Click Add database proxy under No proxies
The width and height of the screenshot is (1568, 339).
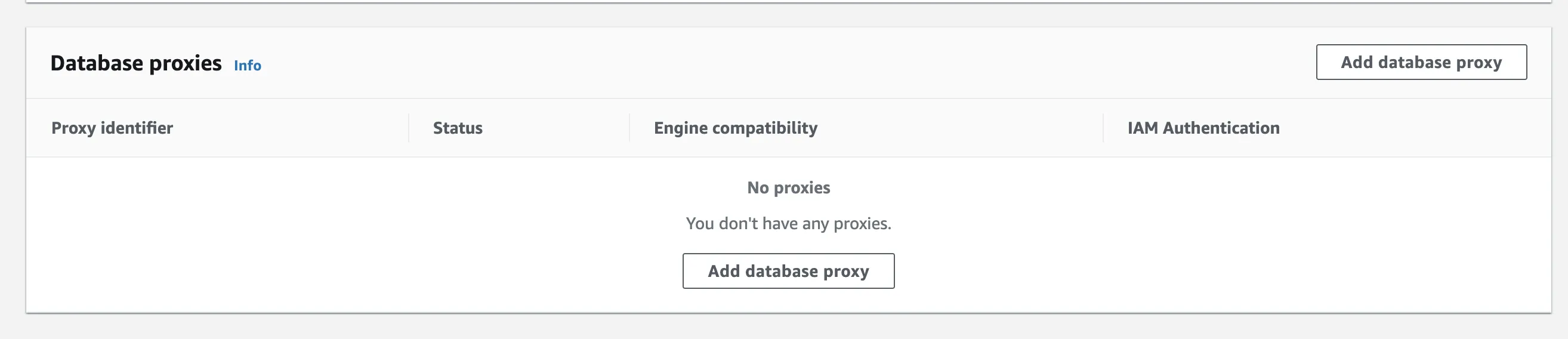click(788, 271)
